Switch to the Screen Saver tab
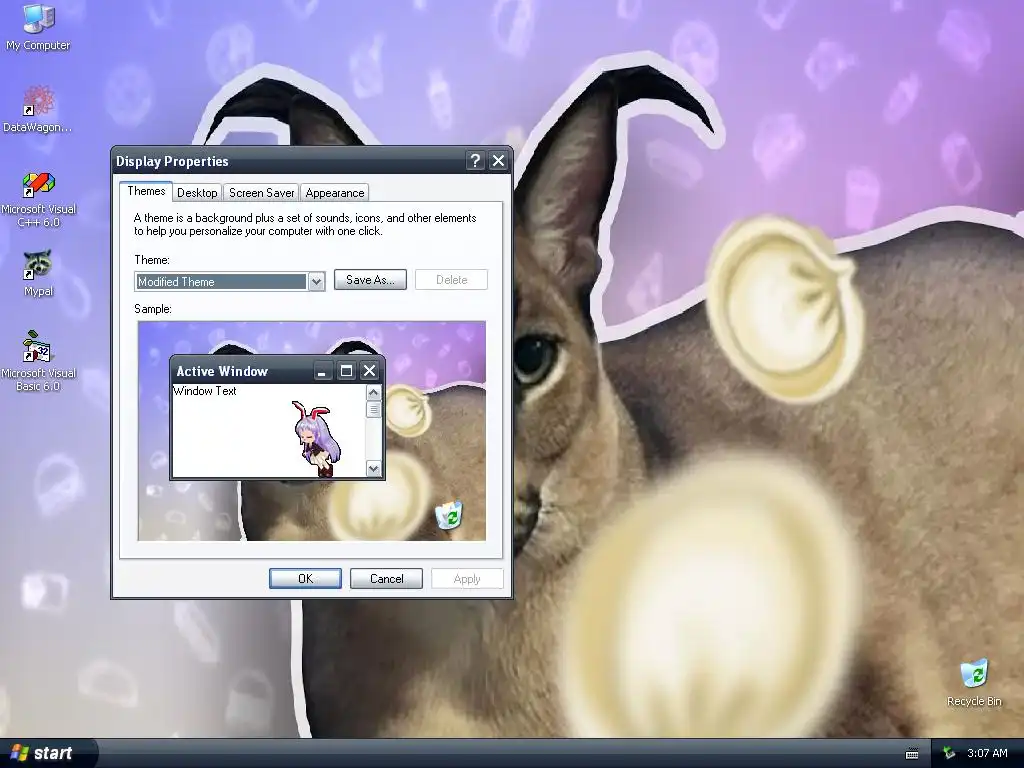1024x768 pixels. click(x=261, y=193)
